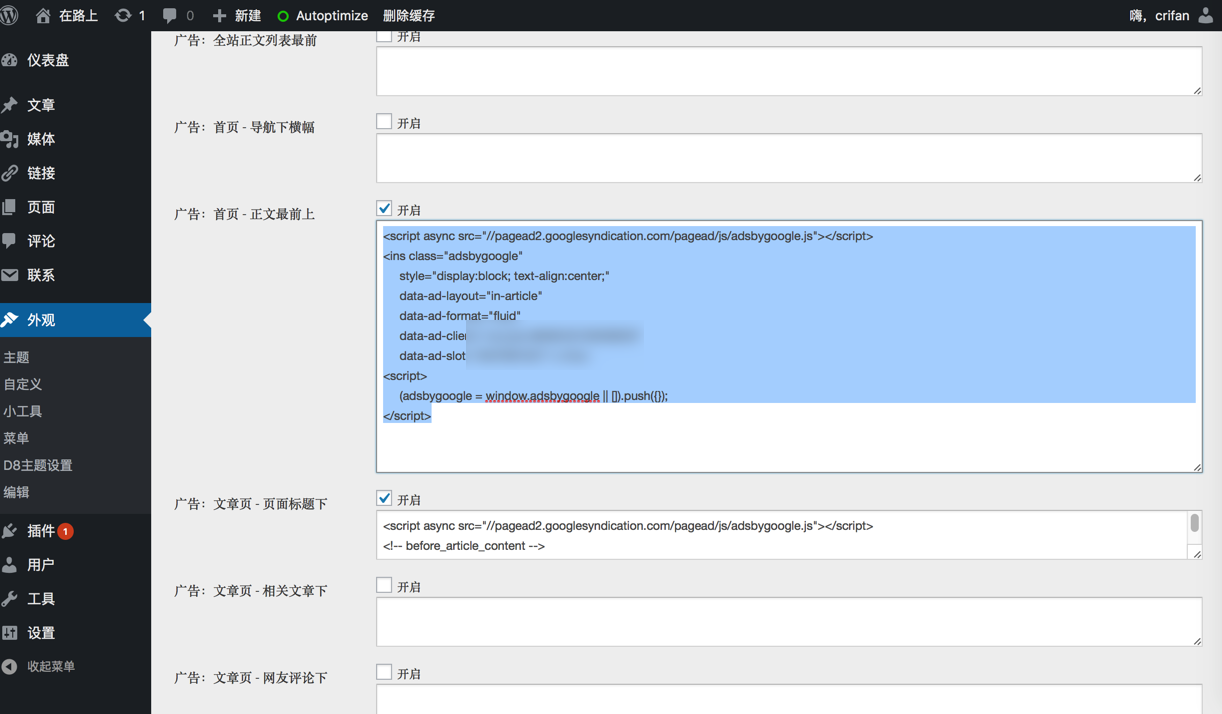This screenshot has height=714, width=1222.
Task: Open the 菜单 submenu item
Action: click(x=16, y=438)
